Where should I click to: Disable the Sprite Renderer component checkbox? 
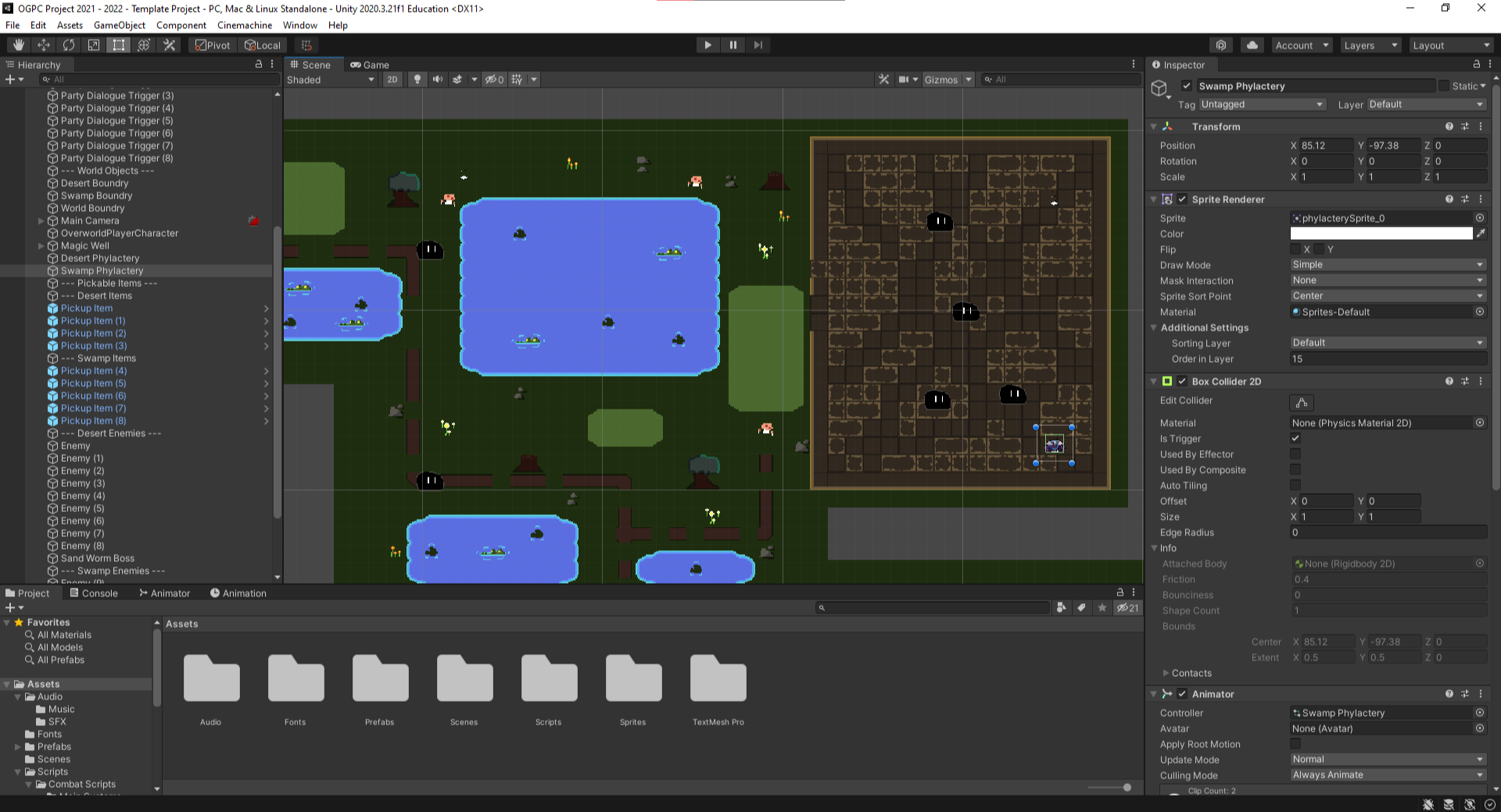(x=1182, y=199)
